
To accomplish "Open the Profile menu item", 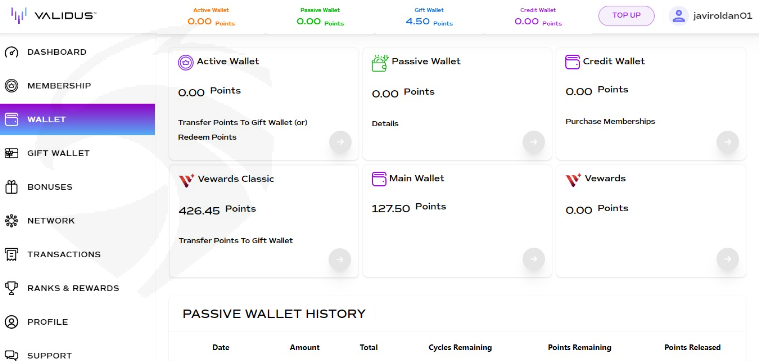I will point(77,322).
